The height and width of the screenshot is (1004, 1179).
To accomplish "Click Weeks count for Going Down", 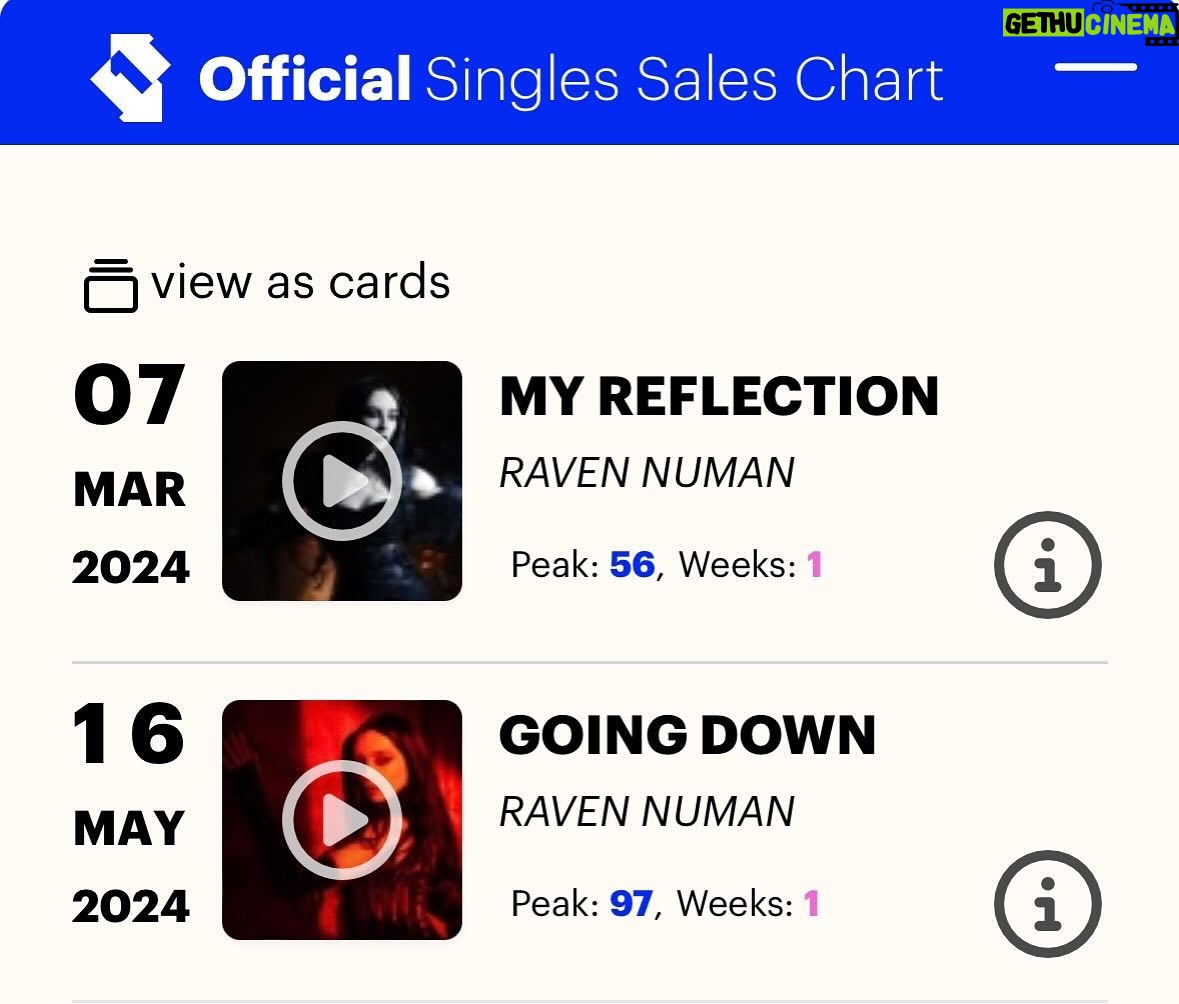I will click(x=811, y=904).
